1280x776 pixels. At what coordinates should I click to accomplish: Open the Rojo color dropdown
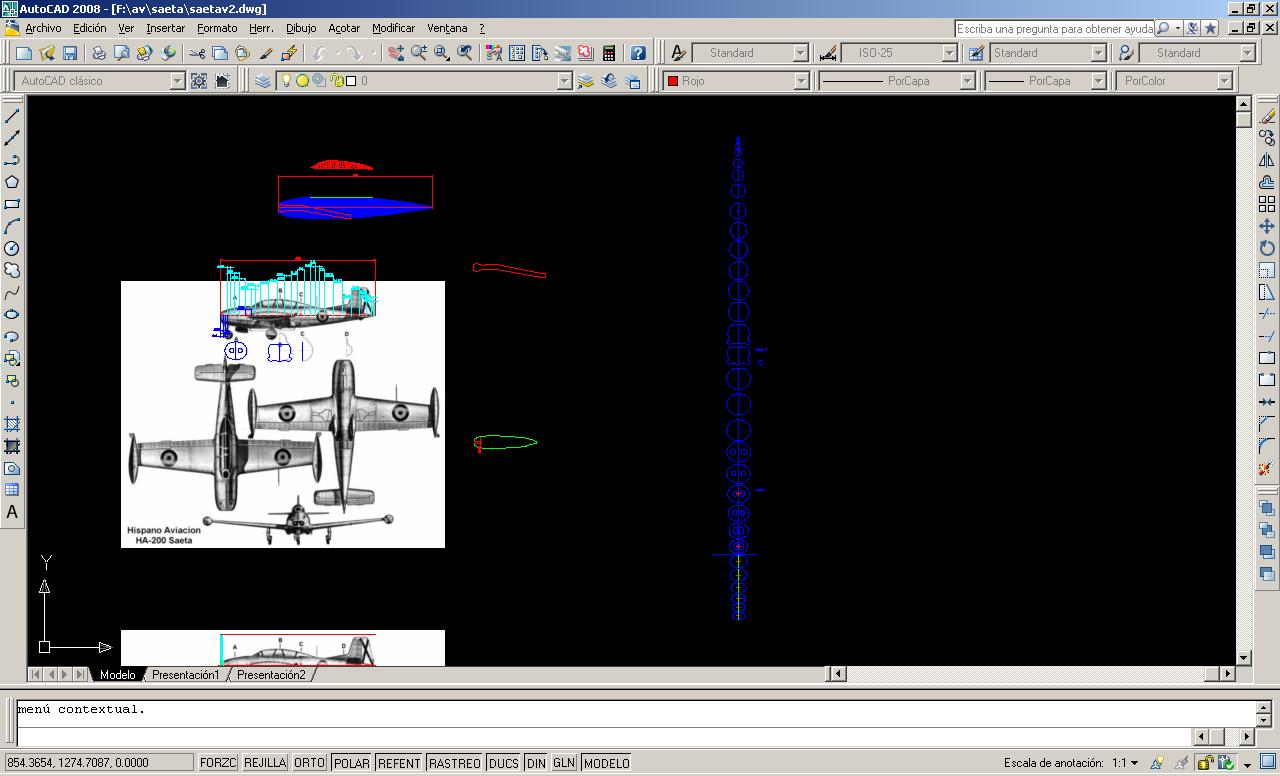(801, 81)
